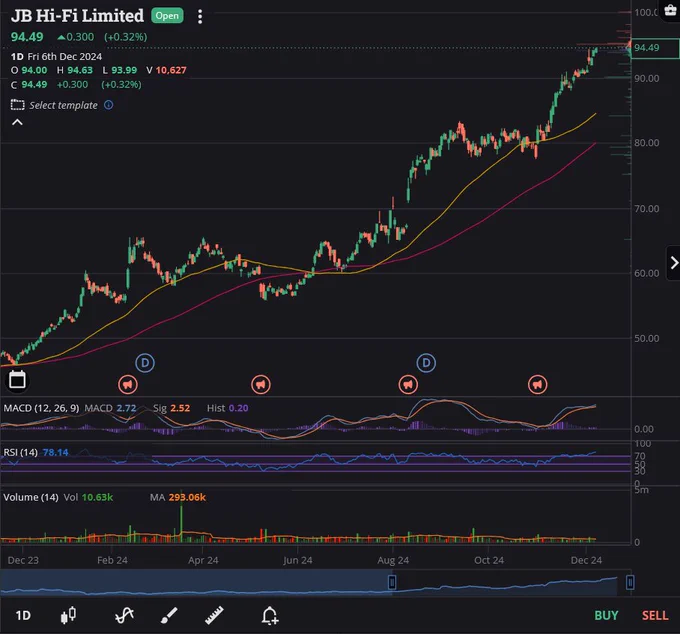680x634 pixels.
Task: Collapse the chart header with the up chevron
Action: coord(17,122)
